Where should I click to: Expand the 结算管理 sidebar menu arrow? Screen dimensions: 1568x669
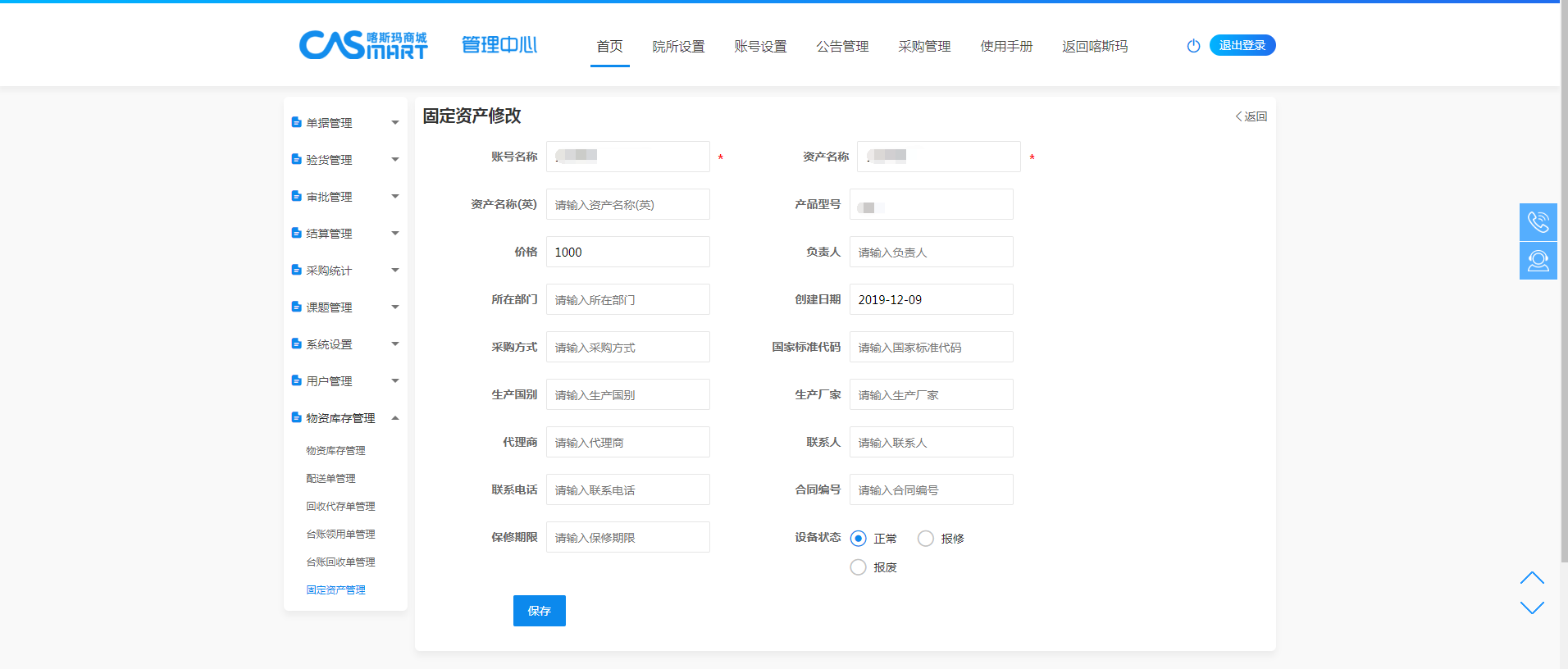pos(395,234)
